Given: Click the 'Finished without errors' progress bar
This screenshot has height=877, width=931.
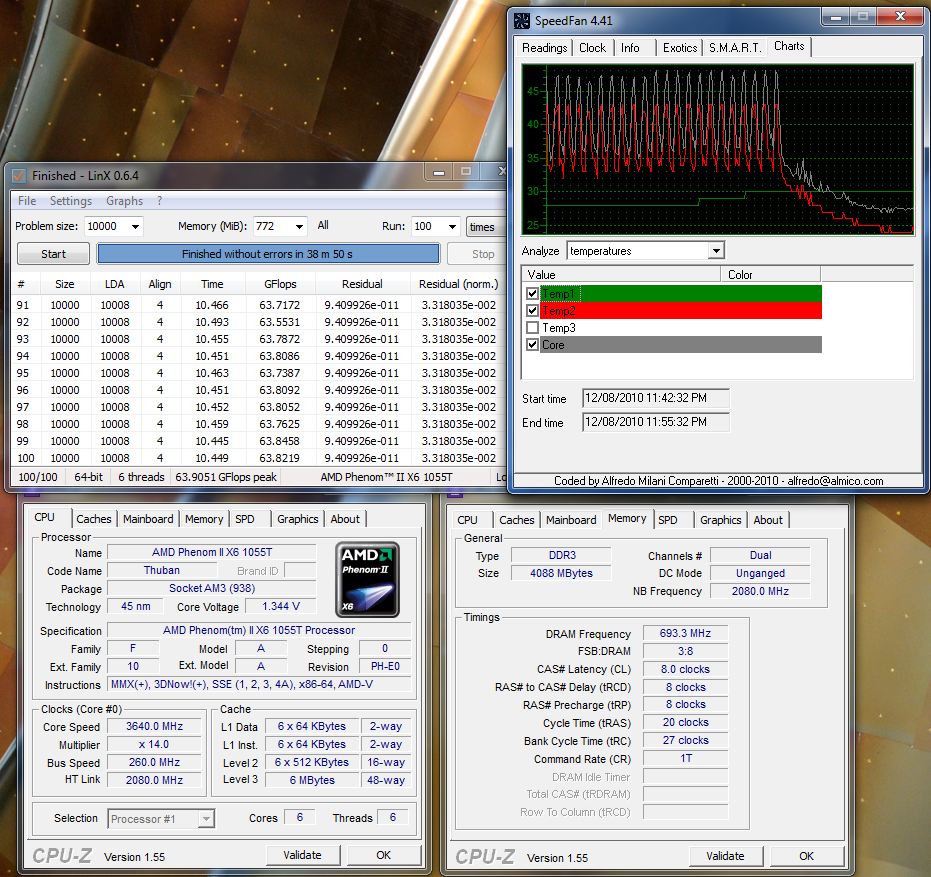Looking at the screenshot, I should pos(268,254).
